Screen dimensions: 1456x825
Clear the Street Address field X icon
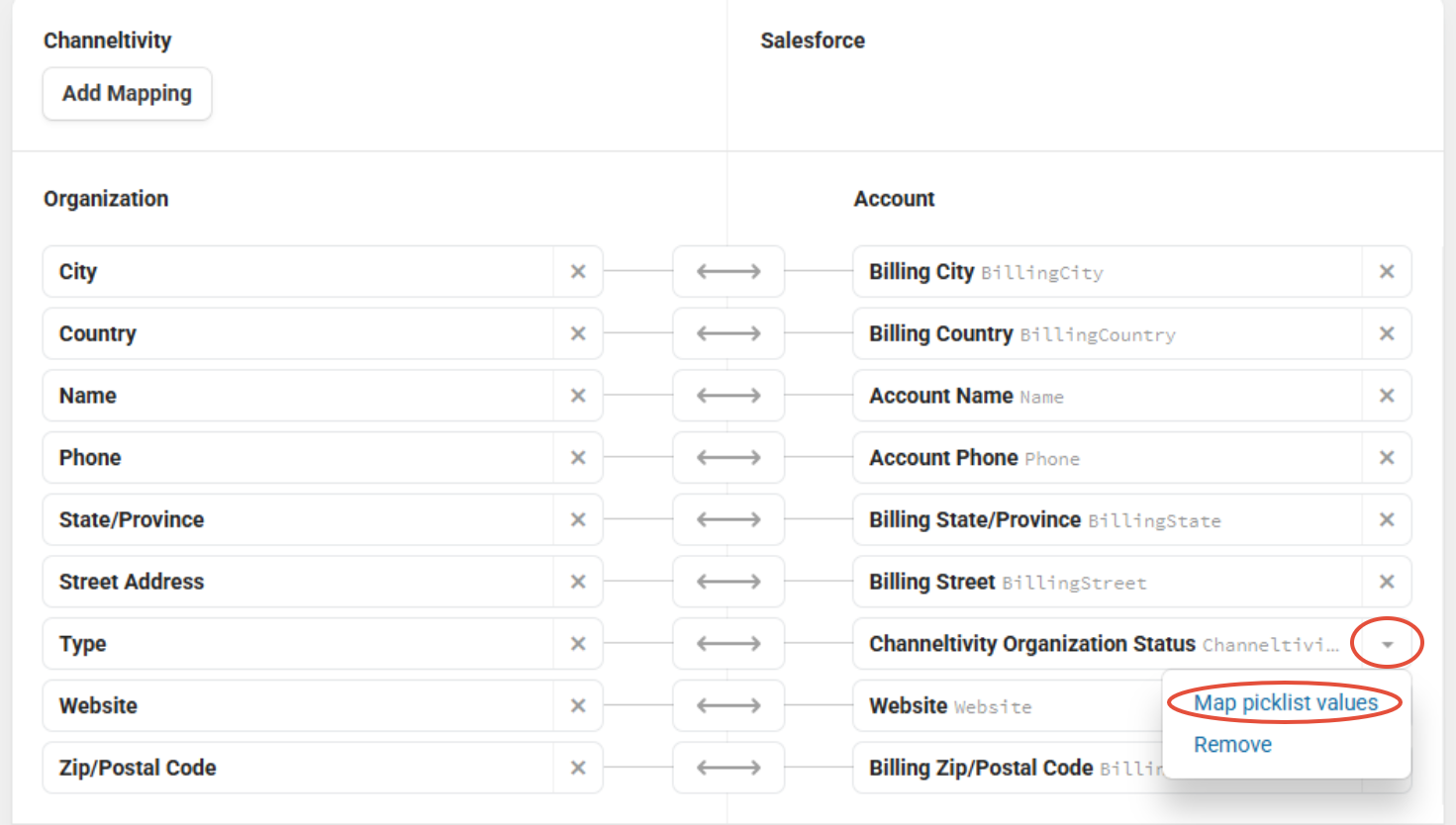click(x=578, y=582)
